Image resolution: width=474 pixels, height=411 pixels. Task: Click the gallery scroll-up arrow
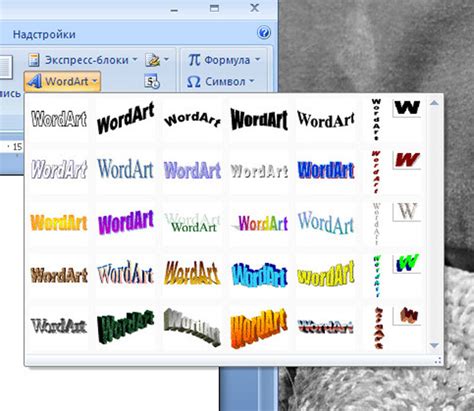pos(434,103)
